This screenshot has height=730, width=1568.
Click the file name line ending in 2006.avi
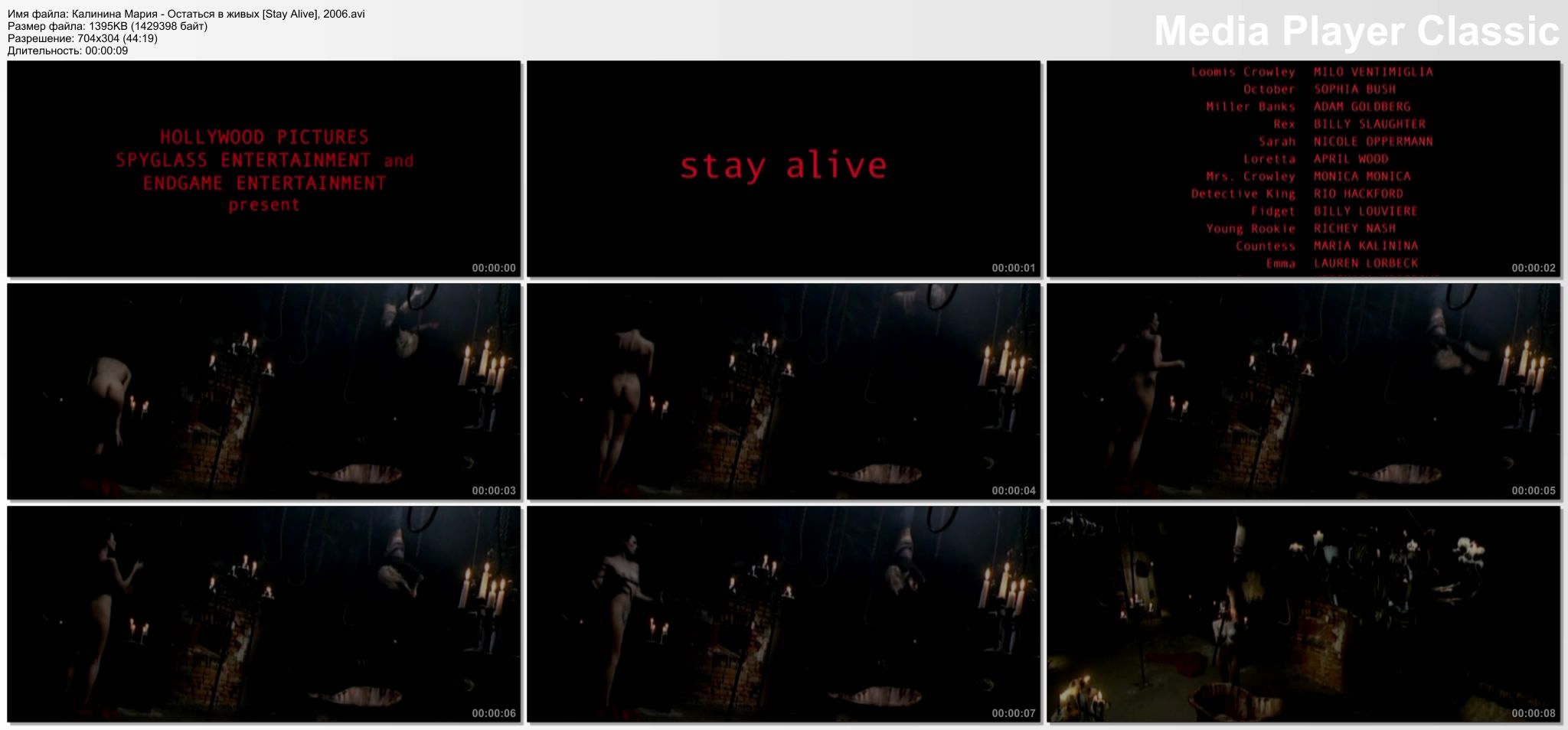coord(186,14)
